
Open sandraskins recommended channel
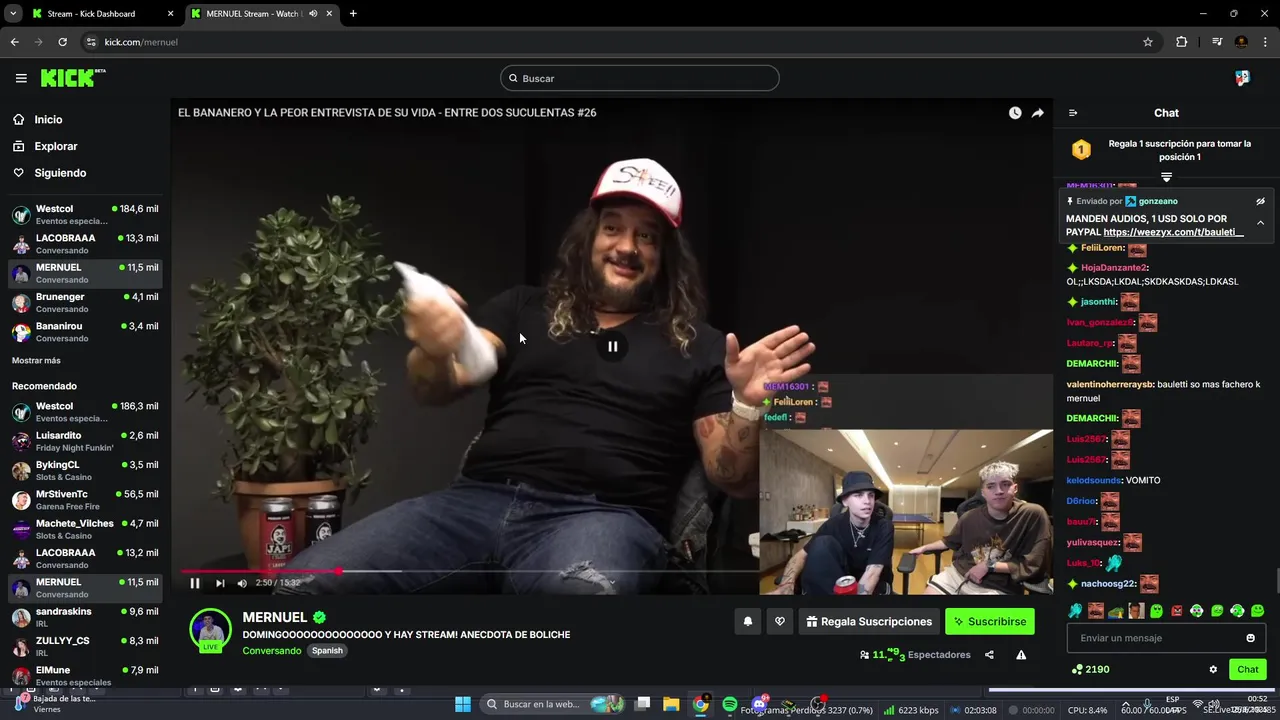[85, 617]
